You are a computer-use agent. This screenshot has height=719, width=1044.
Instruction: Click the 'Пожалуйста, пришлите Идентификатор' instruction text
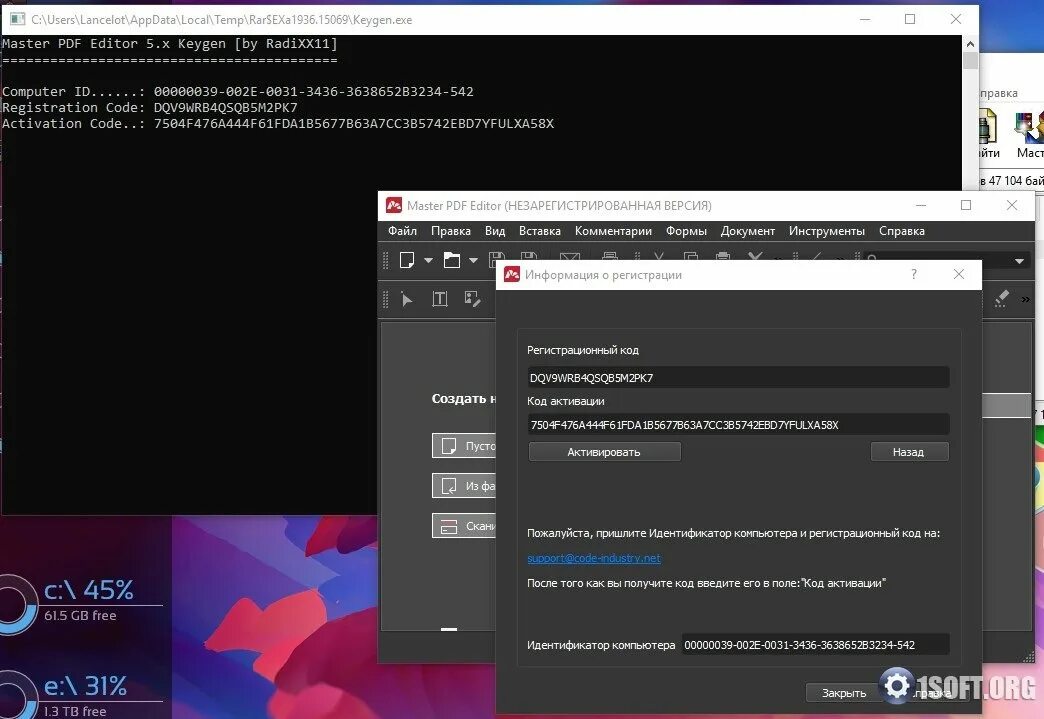733,533
